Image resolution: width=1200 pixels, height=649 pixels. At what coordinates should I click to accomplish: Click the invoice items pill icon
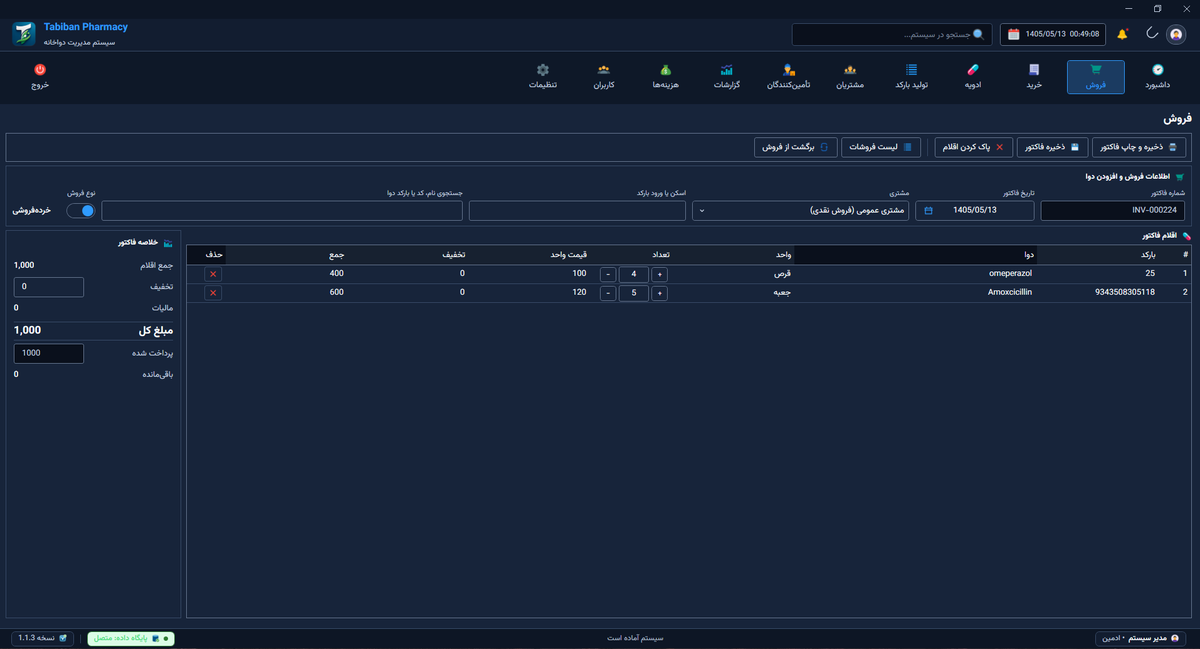coord(1187,236)
